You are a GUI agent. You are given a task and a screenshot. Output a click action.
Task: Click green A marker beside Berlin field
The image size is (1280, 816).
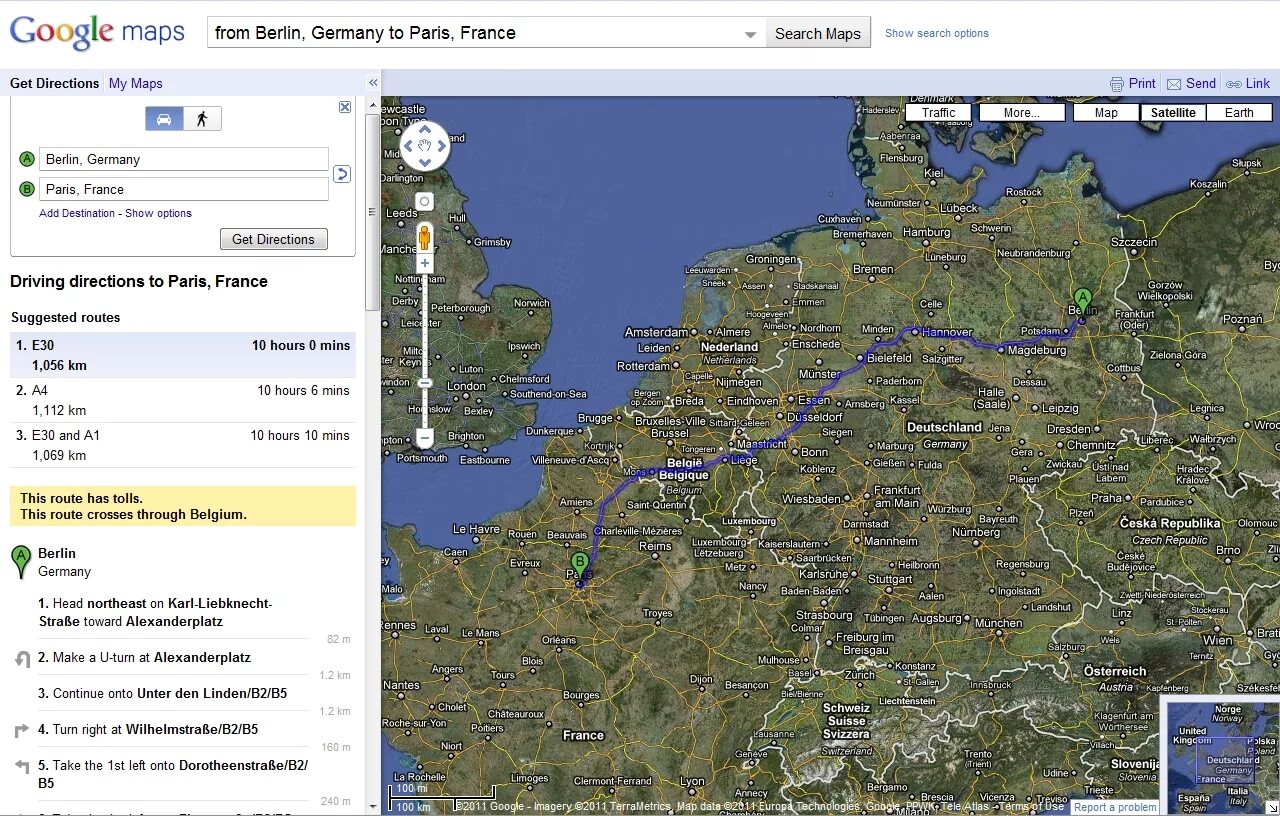click(27, 159)
